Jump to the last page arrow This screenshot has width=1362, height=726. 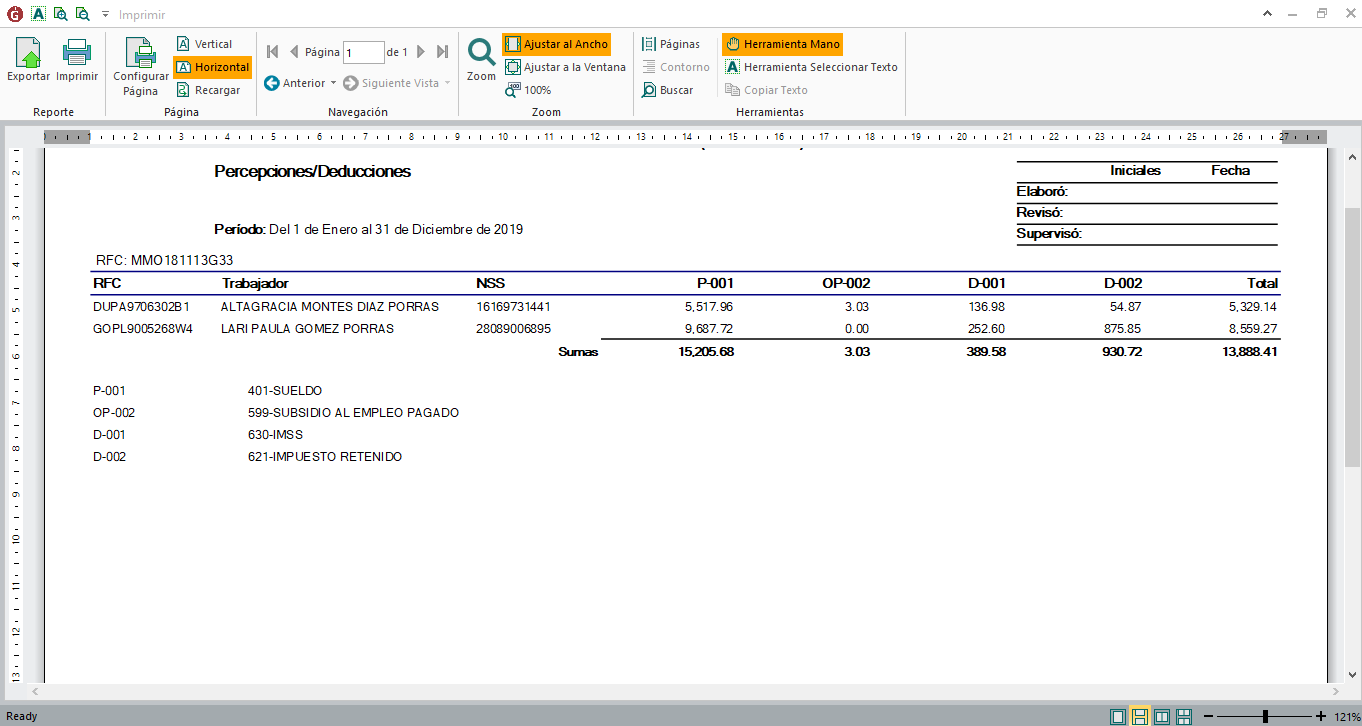(x=442, y=52)
